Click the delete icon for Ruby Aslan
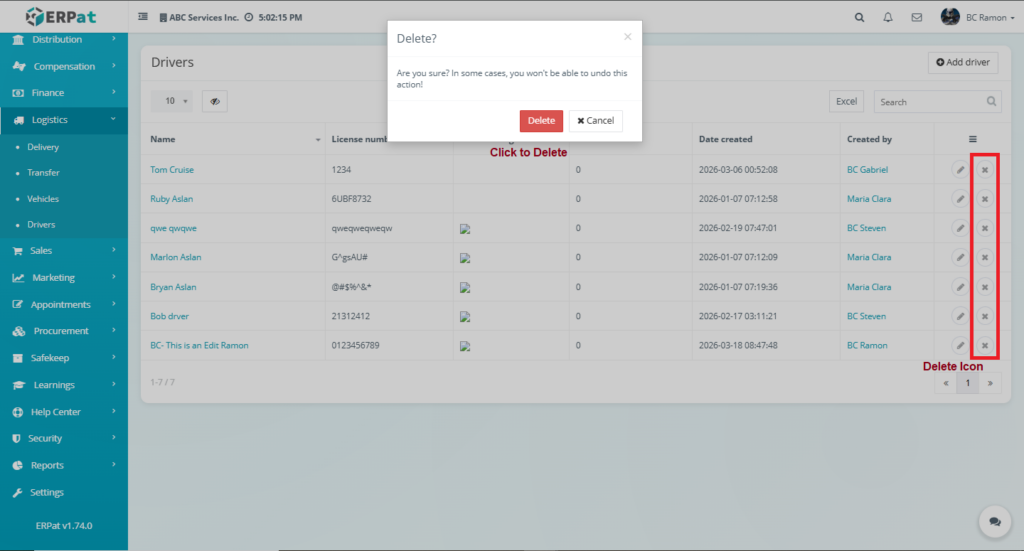Viewport: 1024px width, 551px height. pyautogui.click(x=985, y=199)
